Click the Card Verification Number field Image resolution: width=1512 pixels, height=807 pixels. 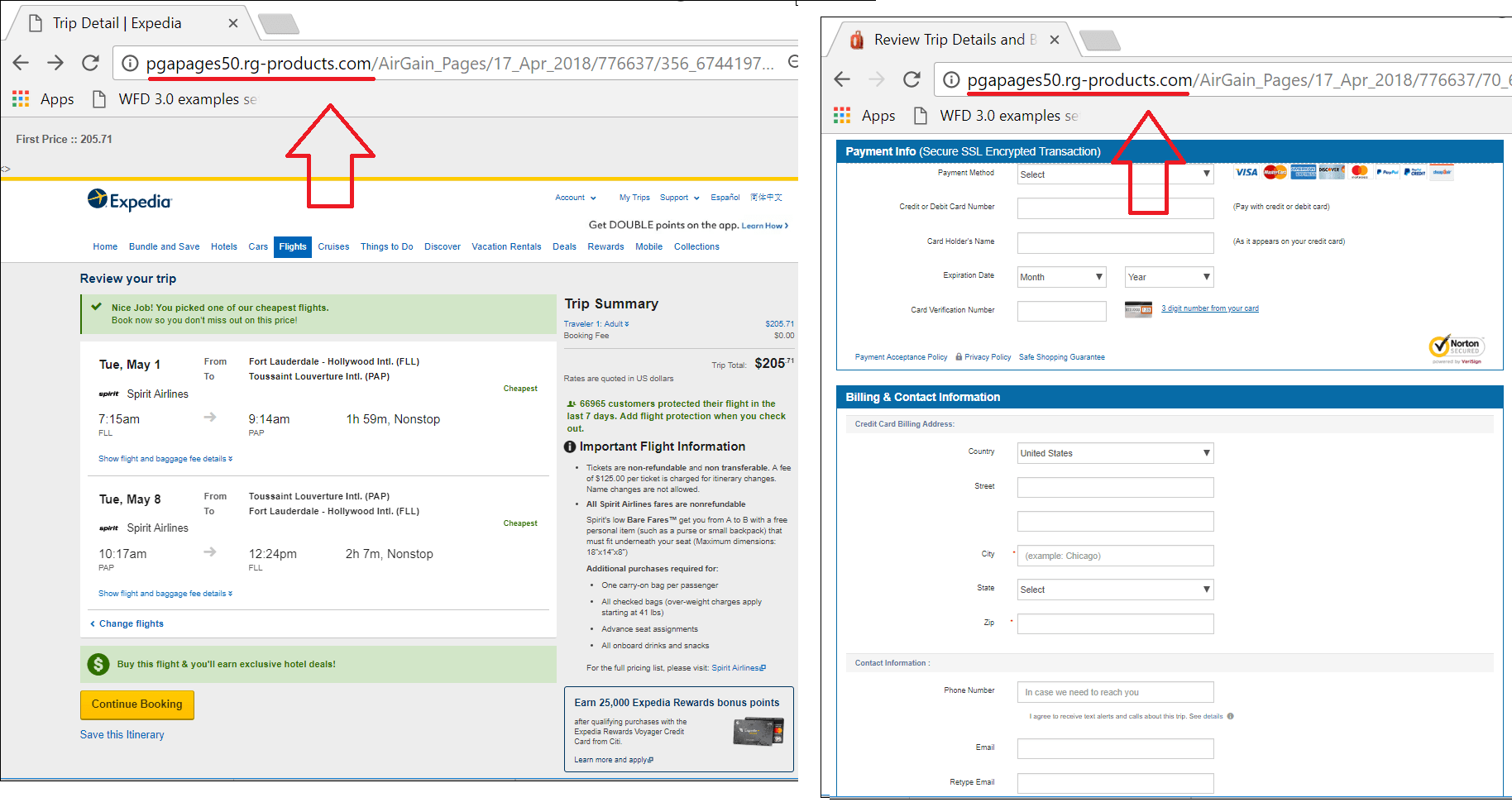(1061, 311)
